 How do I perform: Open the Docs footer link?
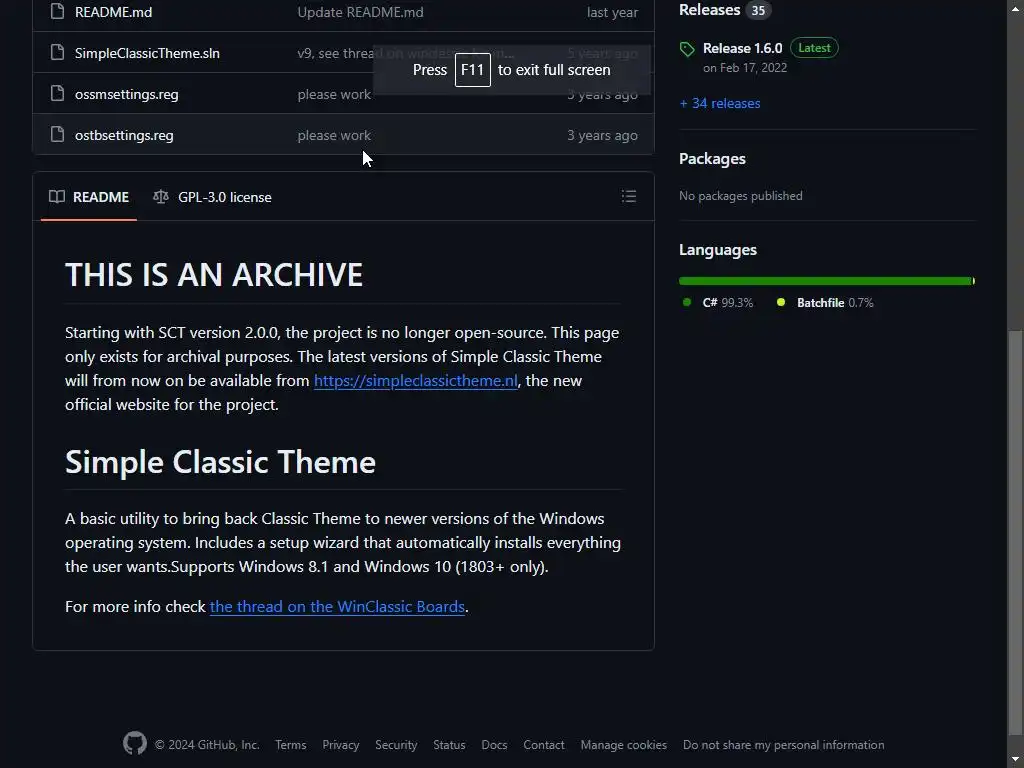(494, 744)
